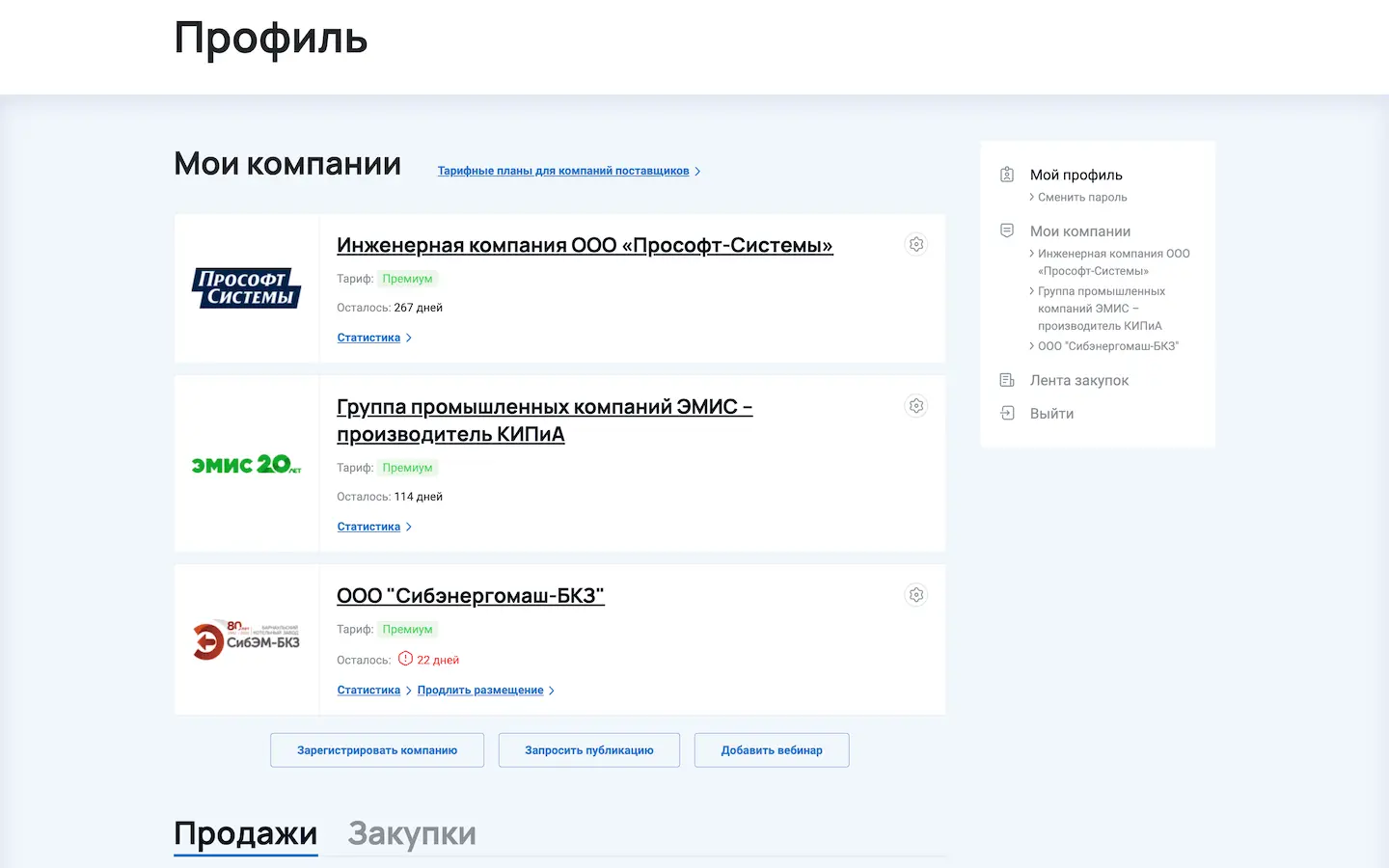Click Продлить размещение link
This screenshot has width=1389, height=868.
click(x=480, y=691)
